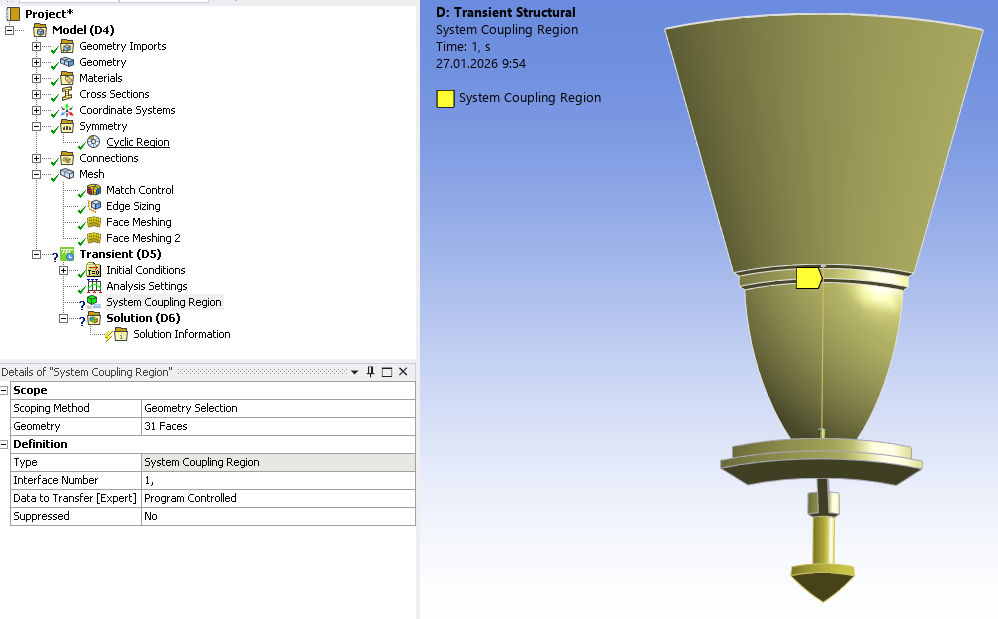Click the Scoping Method value cell
998x619 pixels.
point(278,408)
